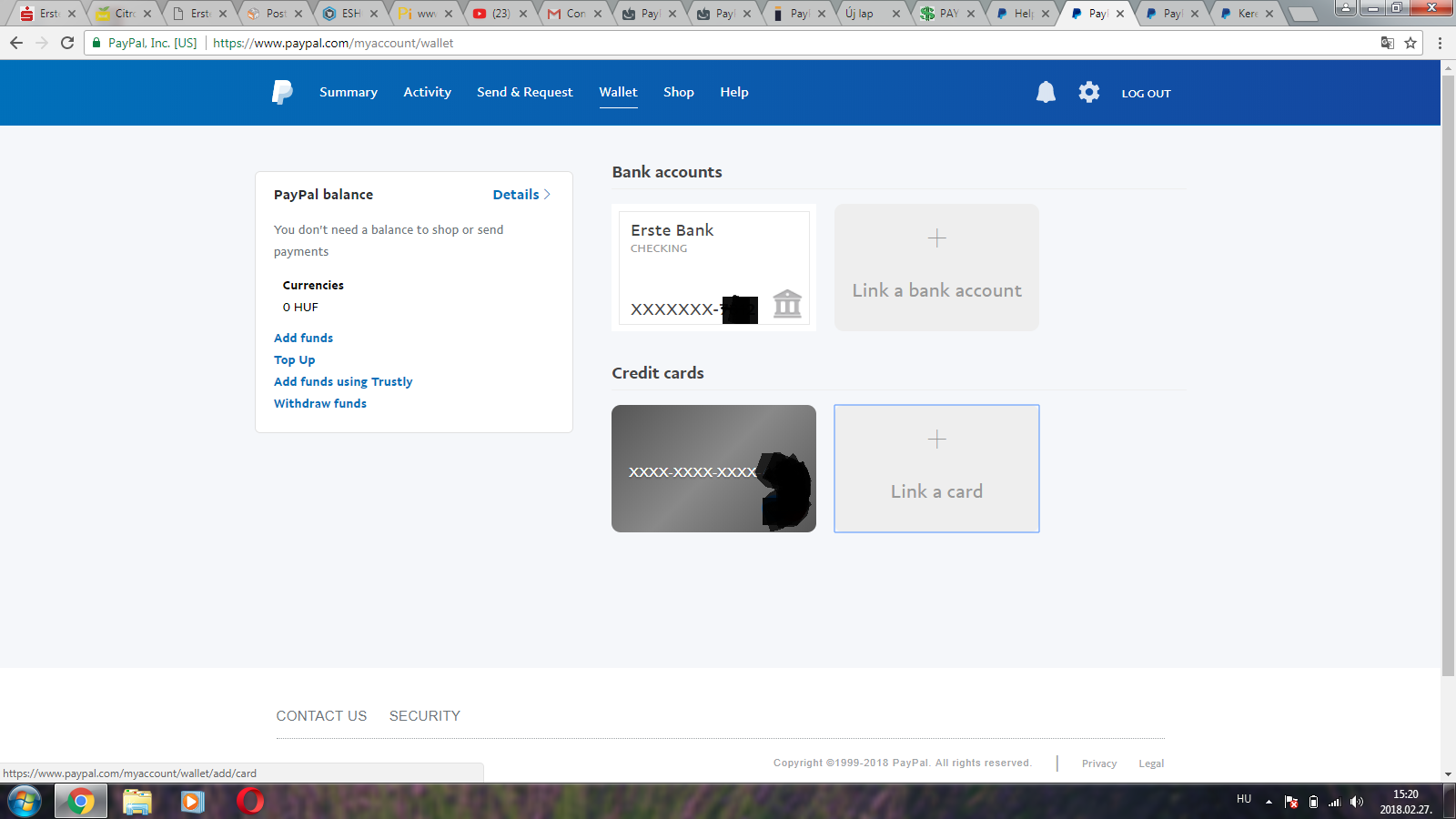Click the Top Up link

point(294,359)
